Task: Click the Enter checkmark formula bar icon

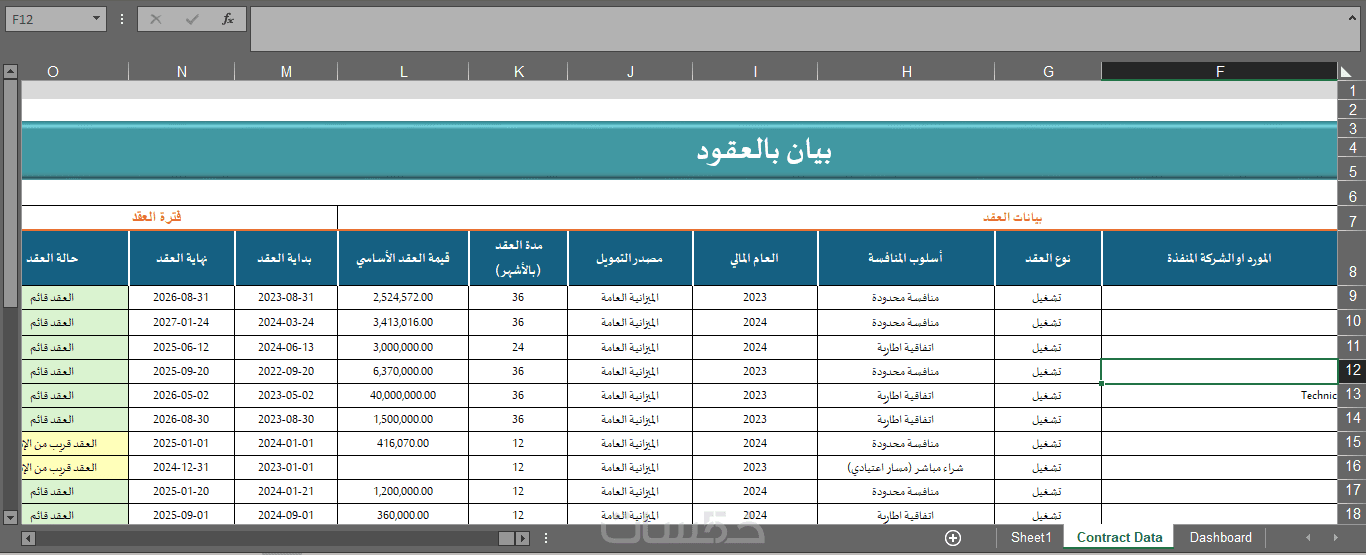Action: (192, 19)
